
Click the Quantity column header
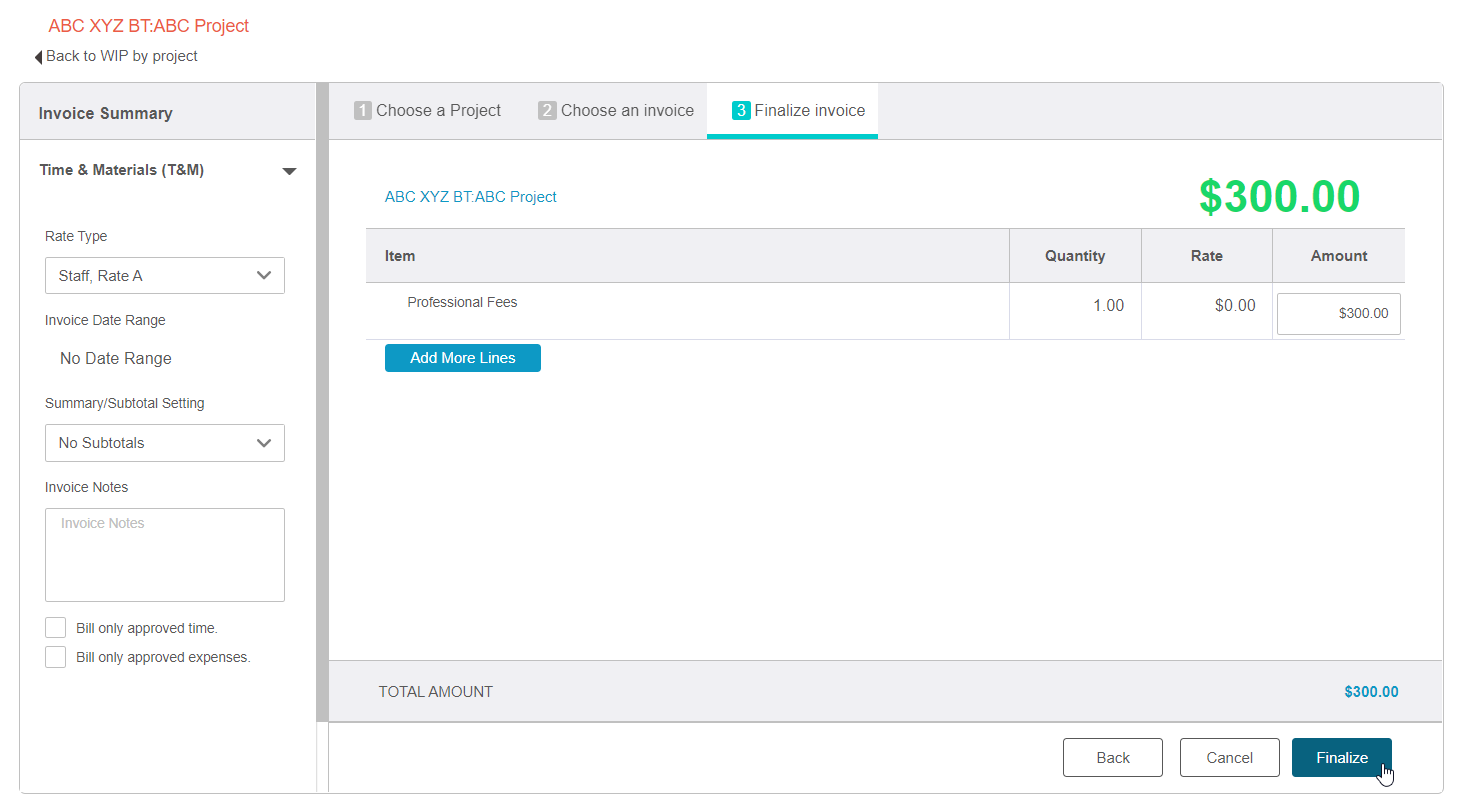click(x=1075, y=256)
